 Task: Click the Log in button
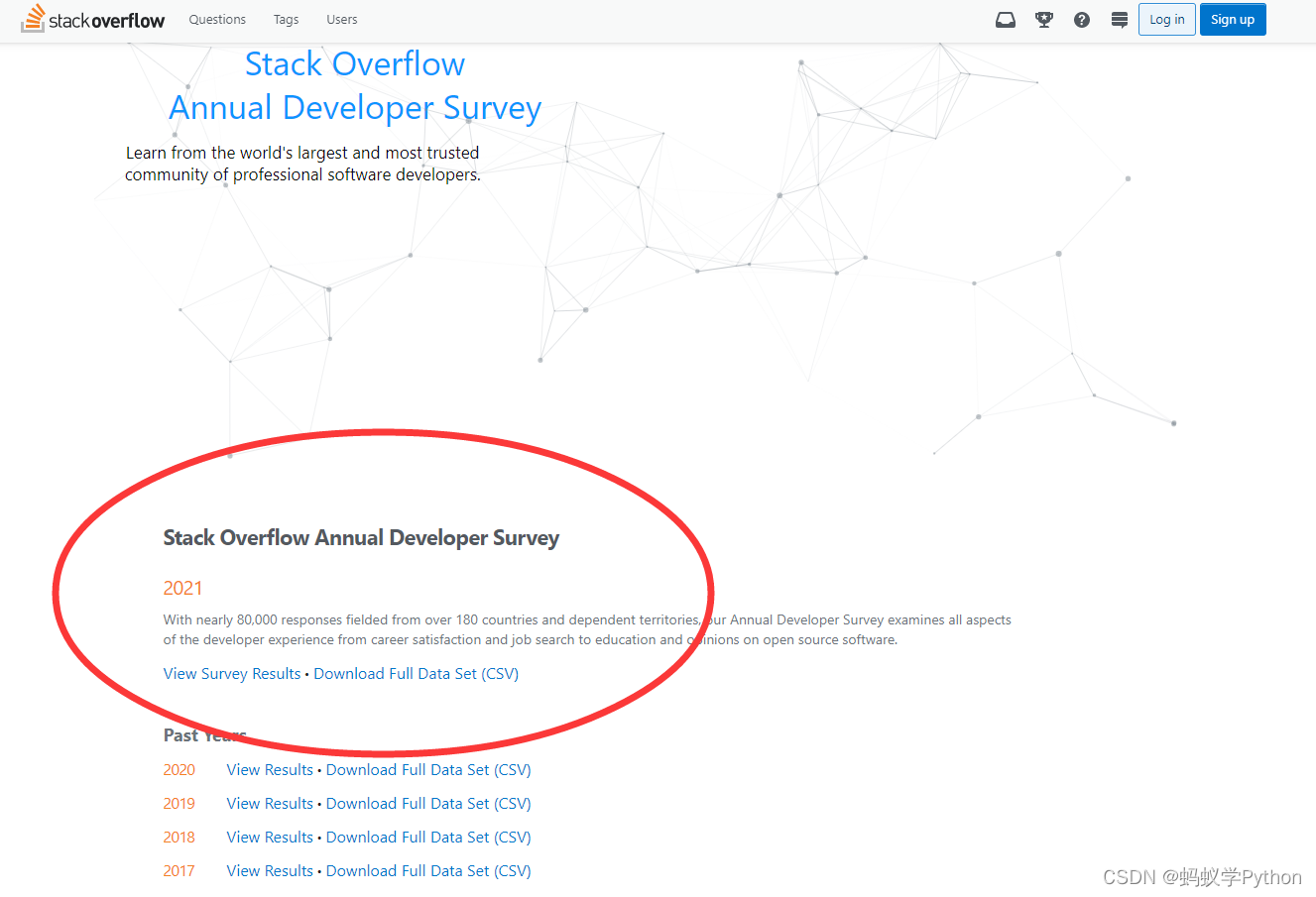(1166, 19)
